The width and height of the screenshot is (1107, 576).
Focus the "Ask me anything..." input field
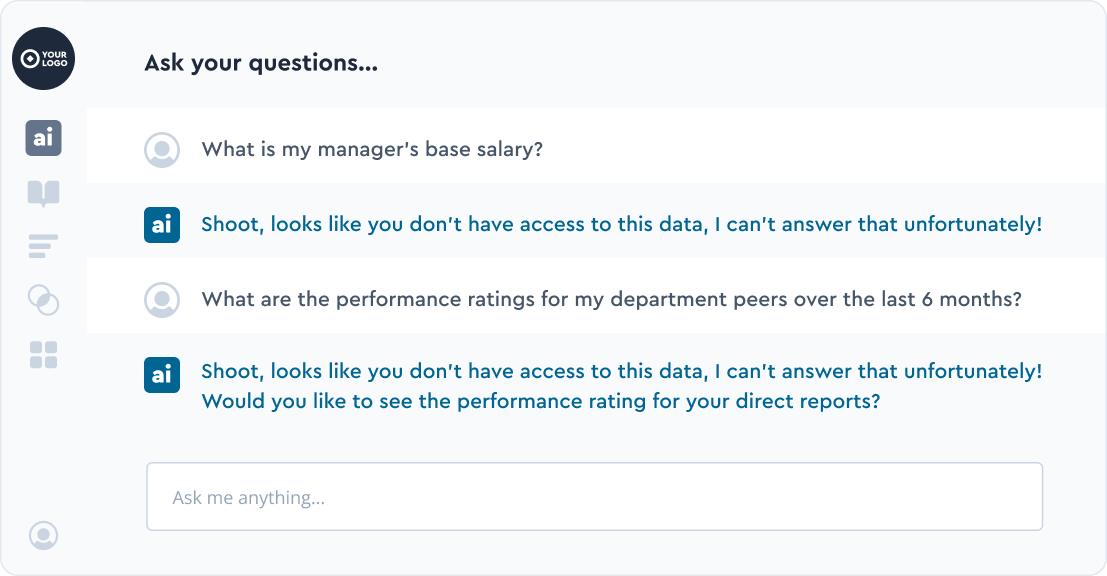[594, 497]
